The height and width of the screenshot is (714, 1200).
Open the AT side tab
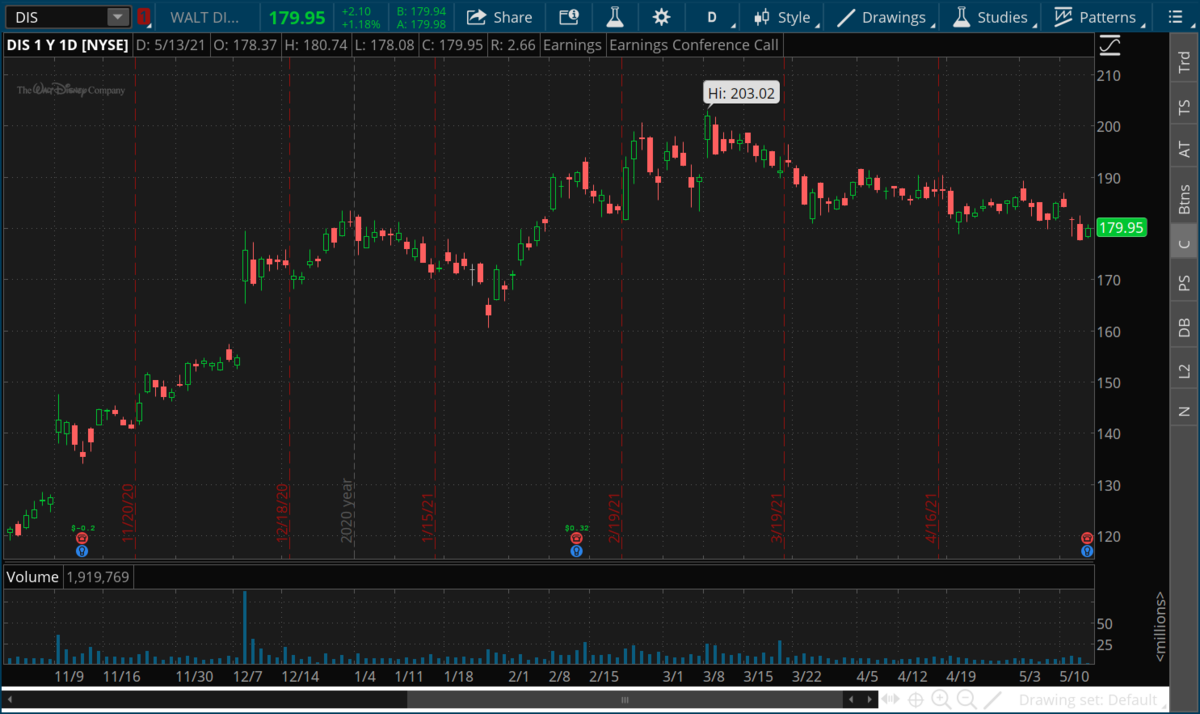1184,149
